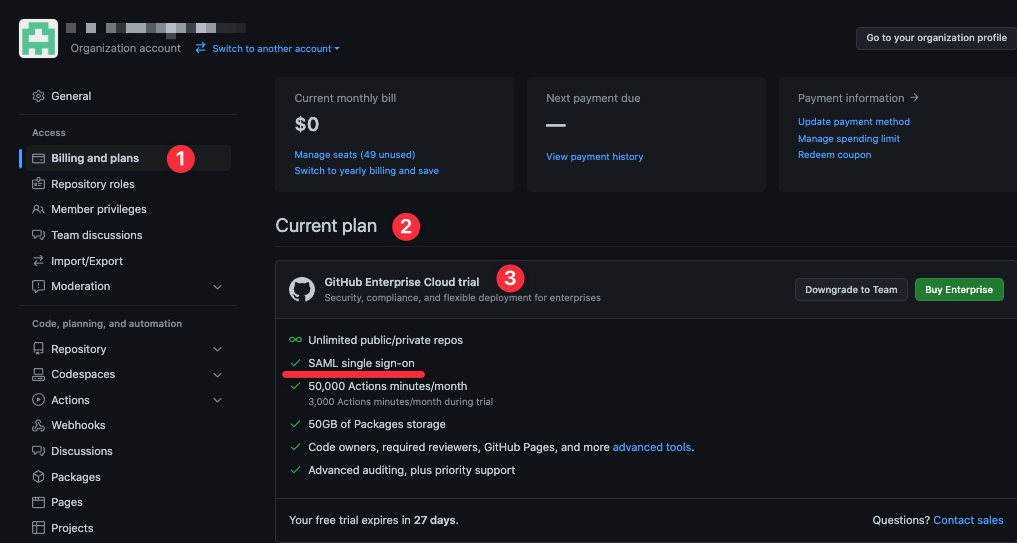Click the Member privileges people icon

[39, 209]
